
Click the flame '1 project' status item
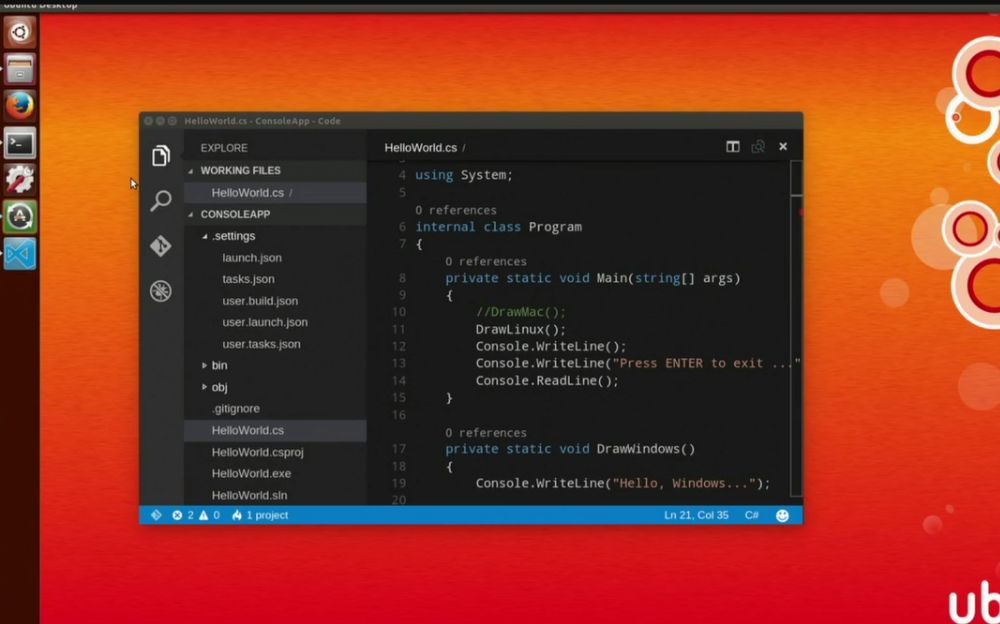coord(260,515)
